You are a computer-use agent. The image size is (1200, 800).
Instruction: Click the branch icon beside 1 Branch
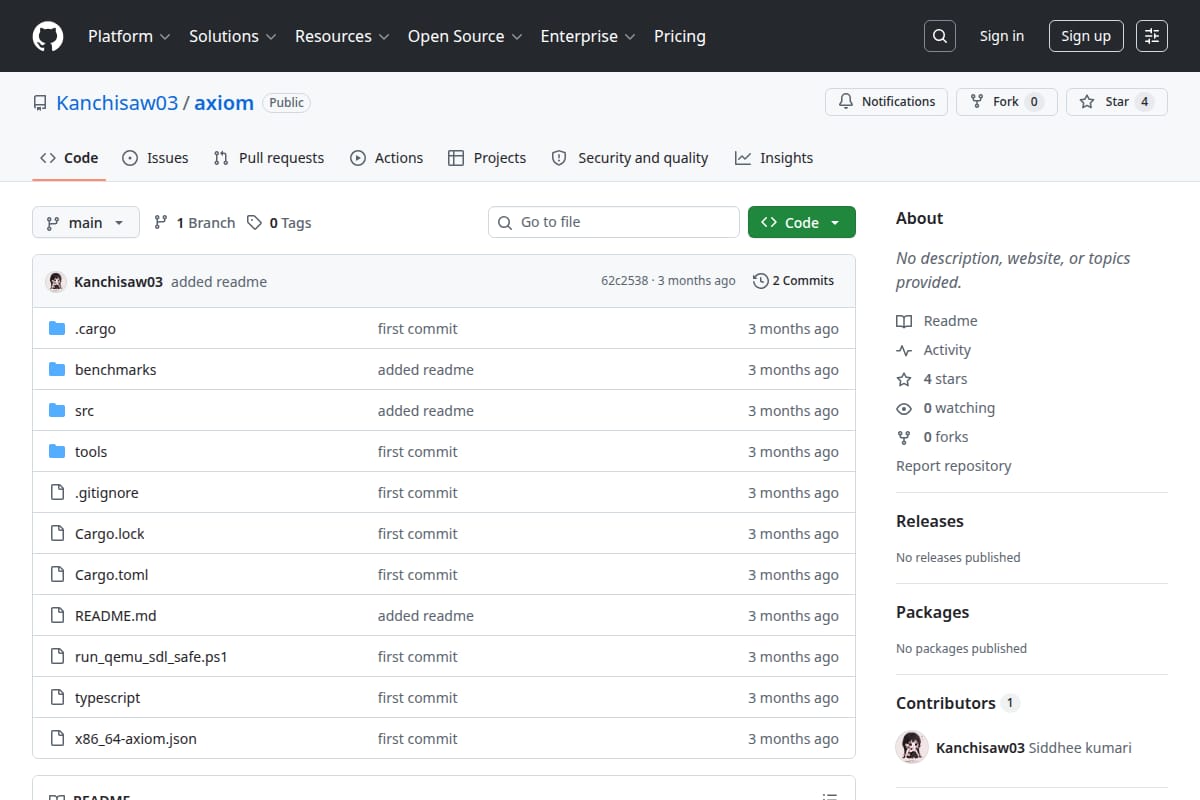click(x=161, y=223)
